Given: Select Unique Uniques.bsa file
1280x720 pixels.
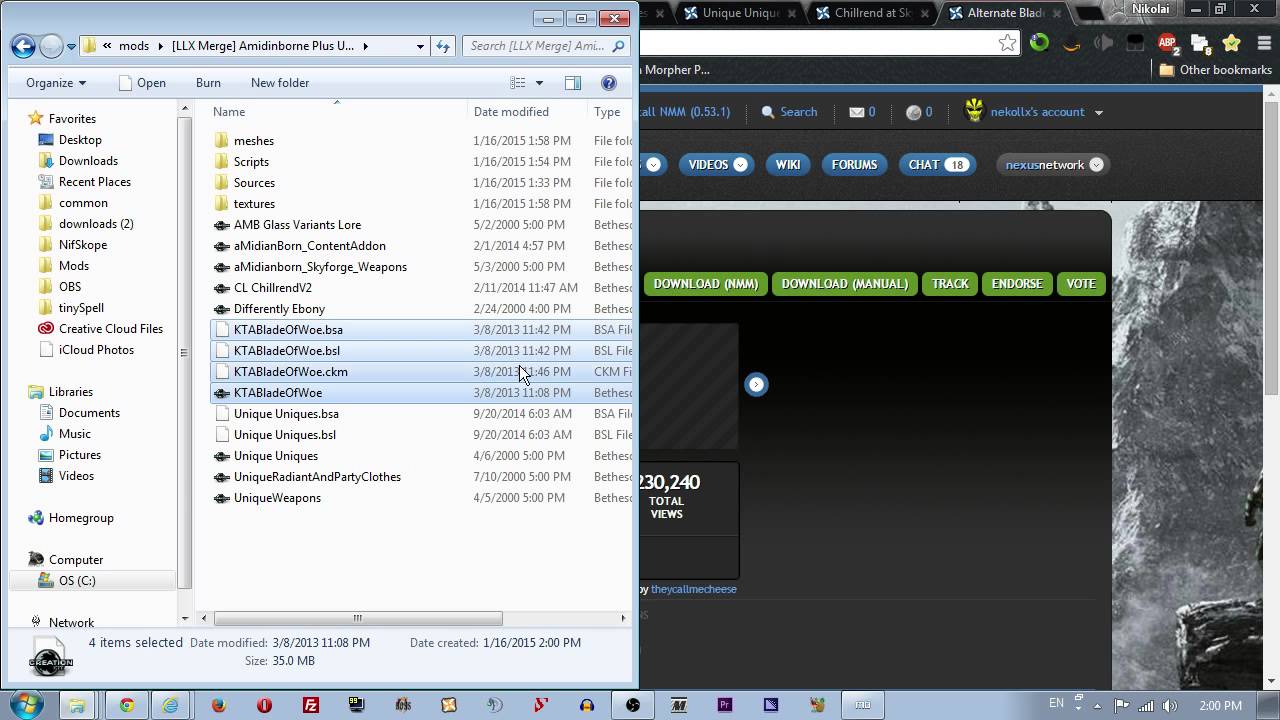Looking at the screenshot, I should [286, 414].
